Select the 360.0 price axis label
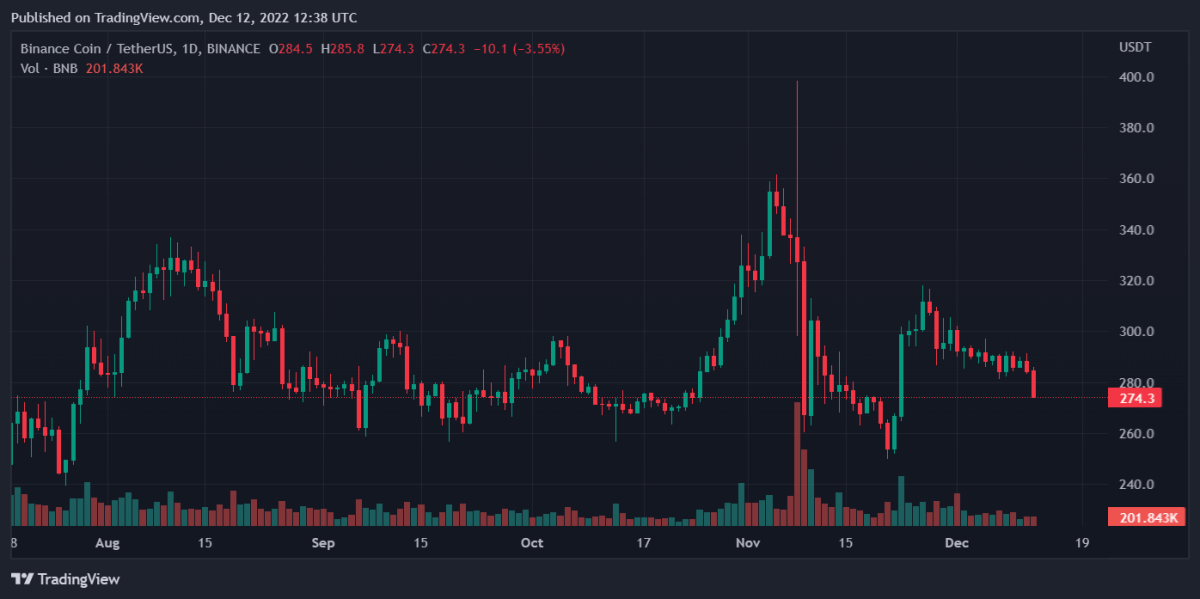Image resolution: width=1200 pixels, height=599 pixels. tap(1136, 179)
